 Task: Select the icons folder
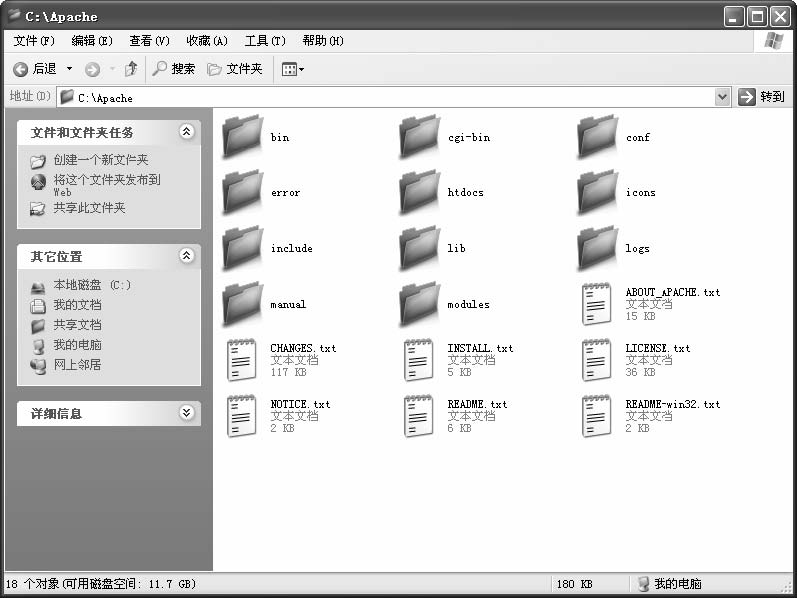point(598,192)
